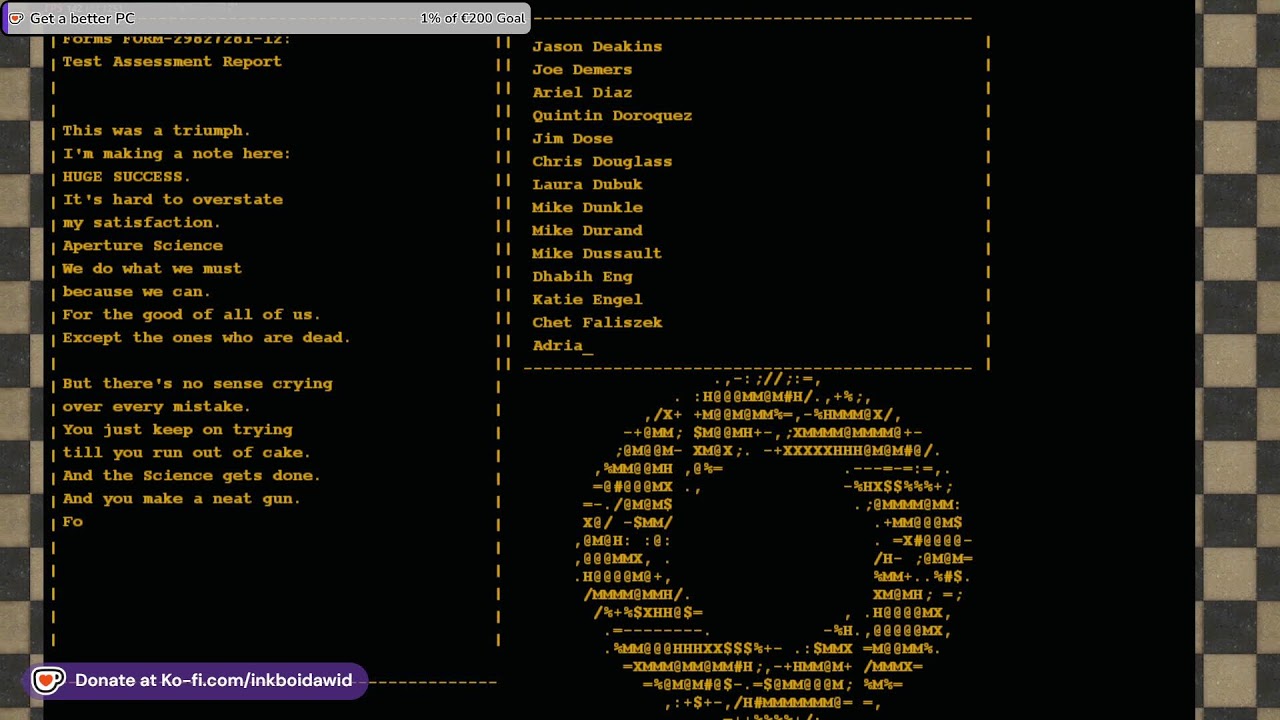The image size is (1280, 720).
Task: Click 'And you make a neat gun.'
Action: (x=181, y=499)
